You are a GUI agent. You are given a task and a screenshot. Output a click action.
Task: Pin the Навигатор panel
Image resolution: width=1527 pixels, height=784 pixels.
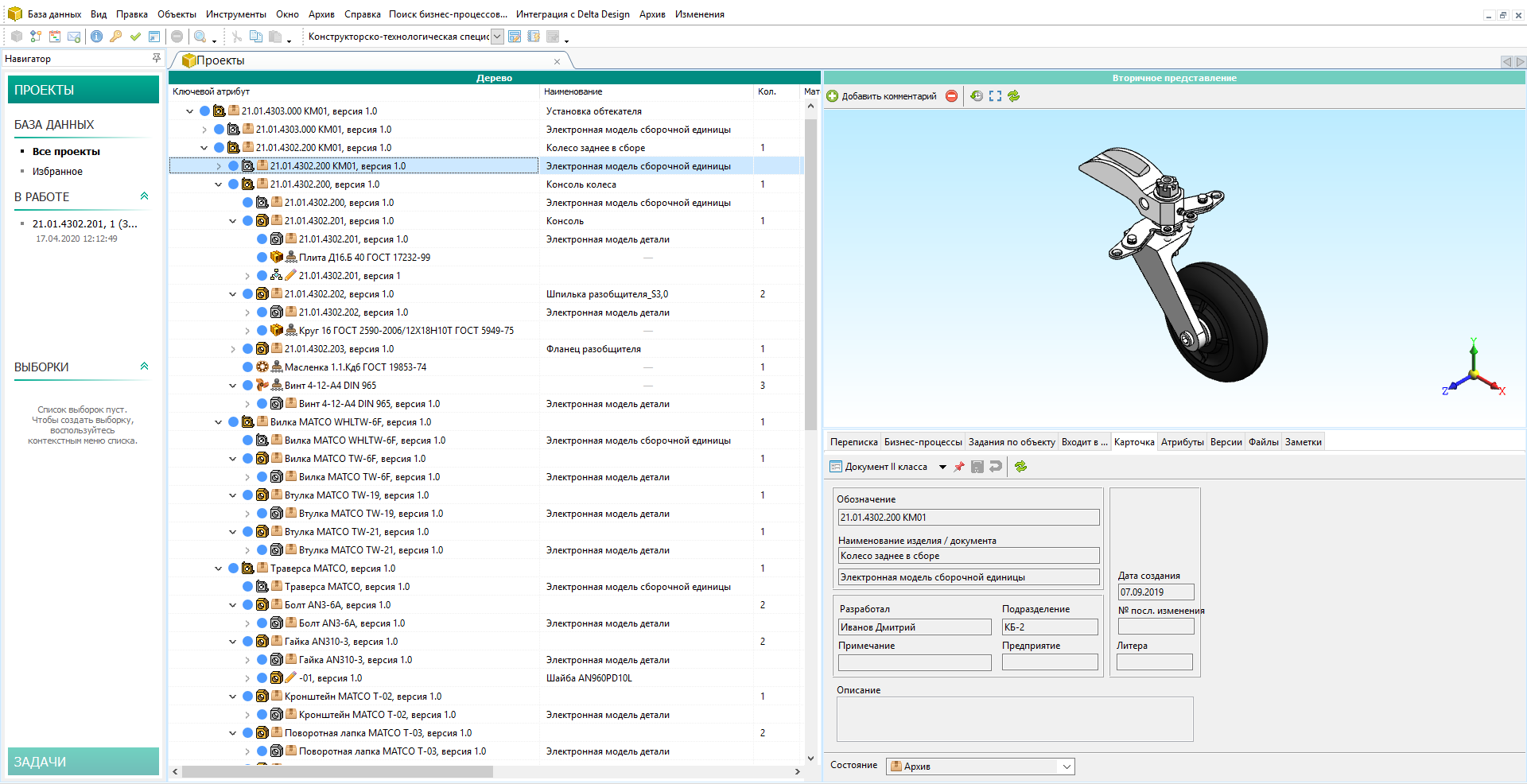click(156, 58)
